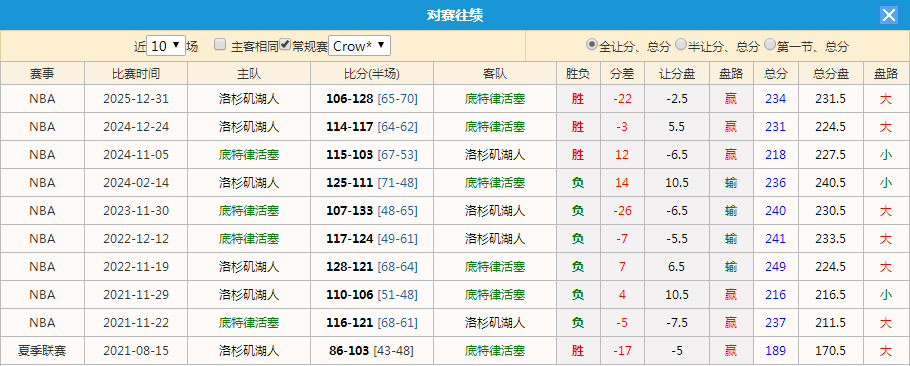Open the 近10场 match count dropdown
Image resolution: width=910 pixels, height=366 pixels.
pos(166,46)
